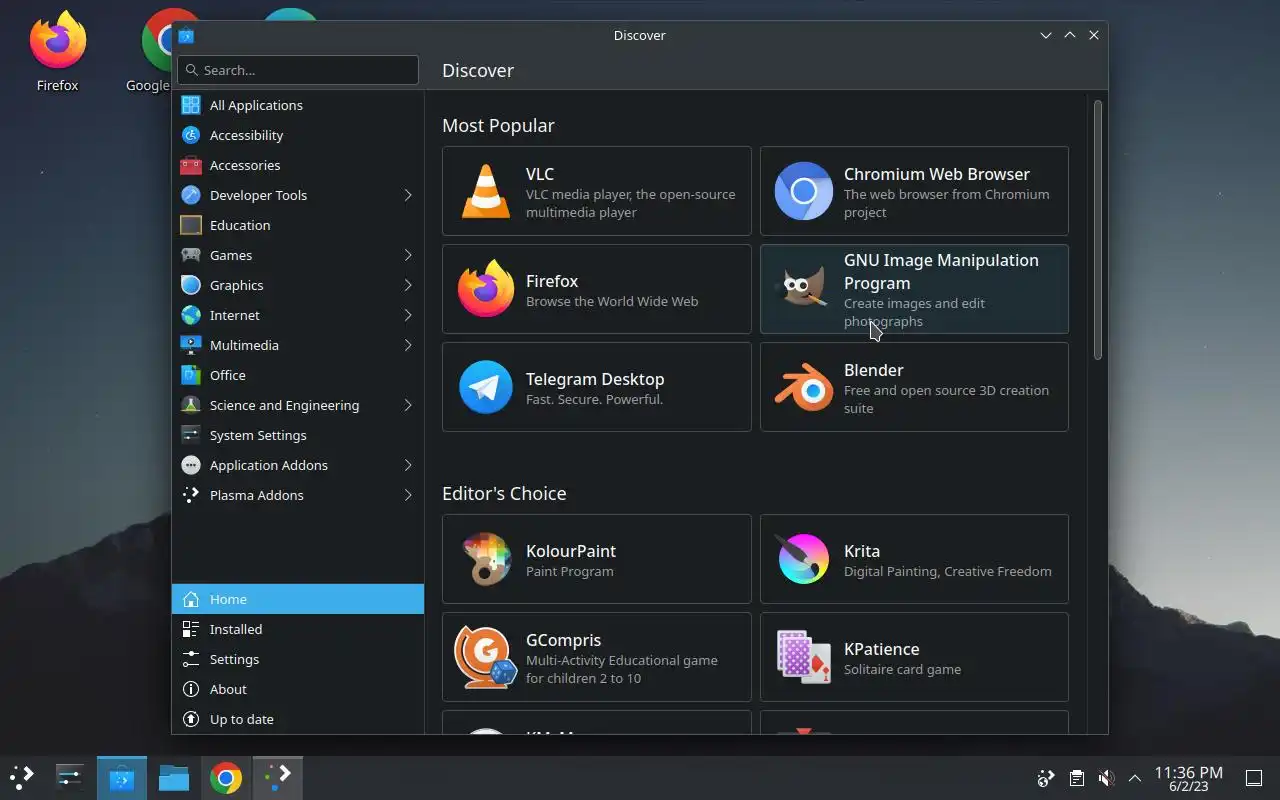Viewport: 1280px width, 800px height.
Task: Open the Krita title
Action: point(862,551)
